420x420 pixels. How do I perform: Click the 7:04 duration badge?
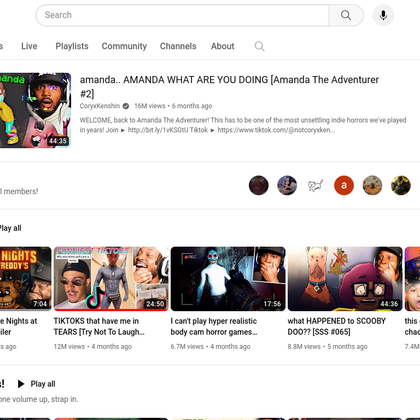pos(40,304)
